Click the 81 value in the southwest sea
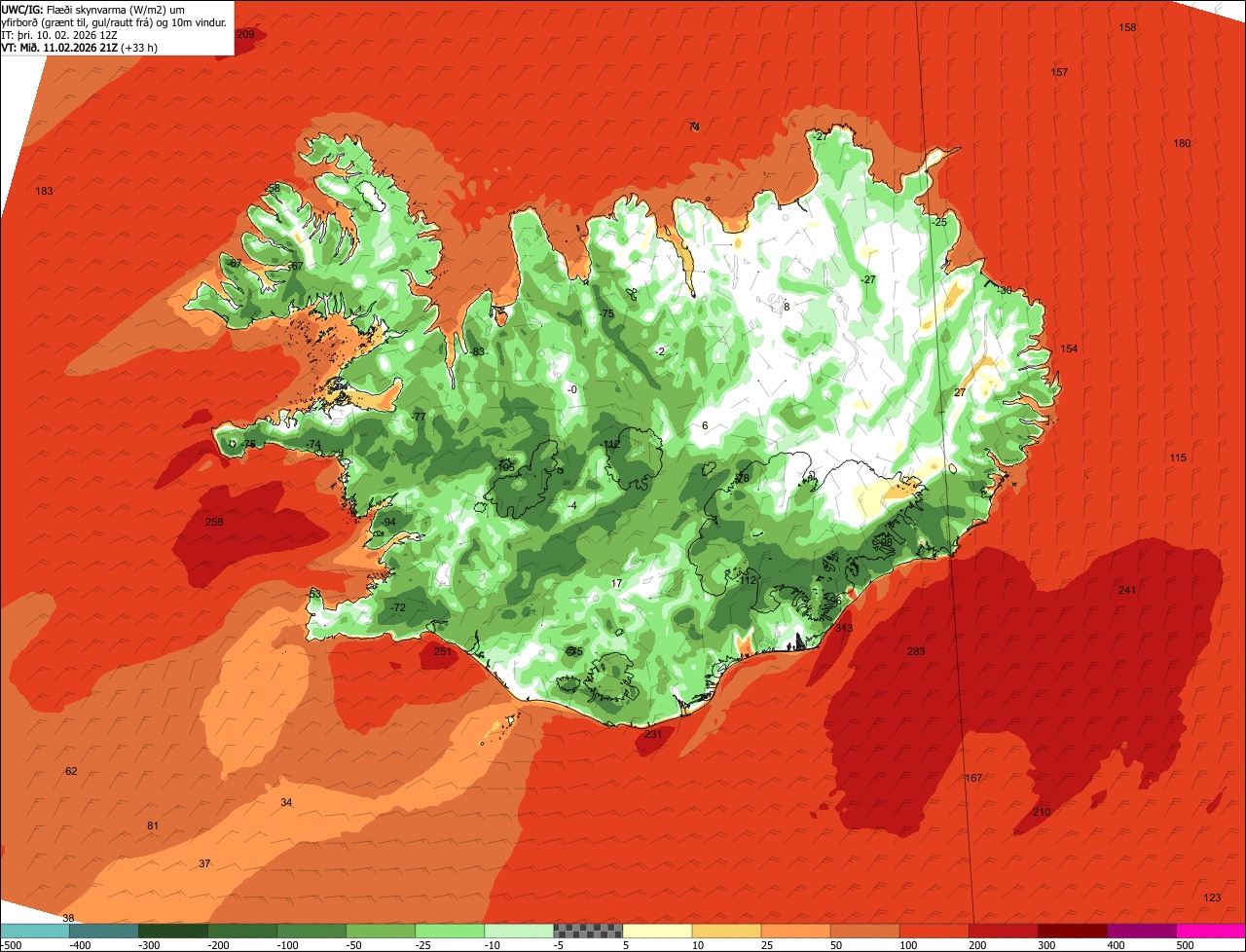This screenshot has width=1246, height=952. click(153, 825)
